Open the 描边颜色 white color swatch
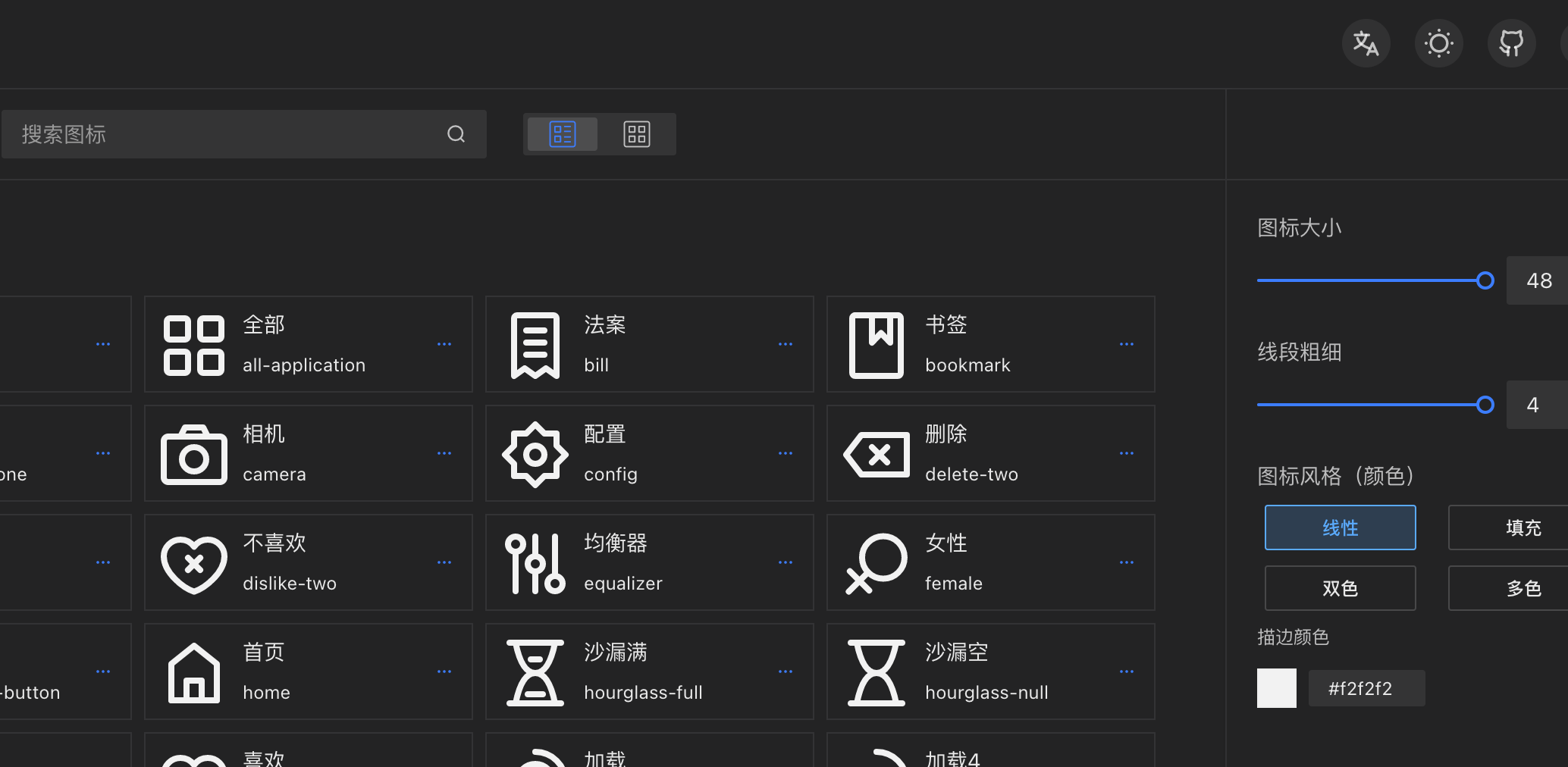The width and height of the screenshot is (1568, 767). tap(1277, 688)
